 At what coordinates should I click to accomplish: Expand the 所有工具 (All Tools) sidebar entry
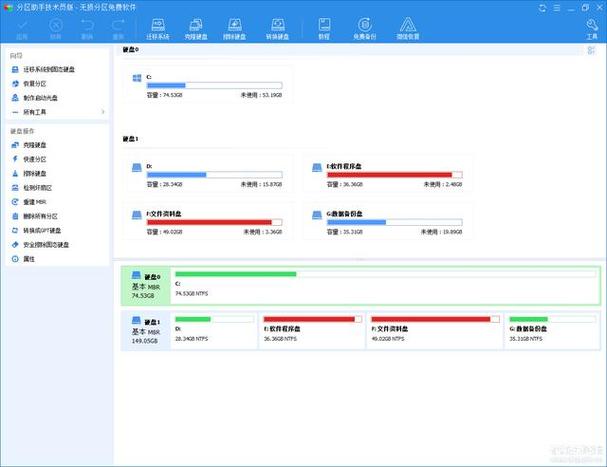58,112
